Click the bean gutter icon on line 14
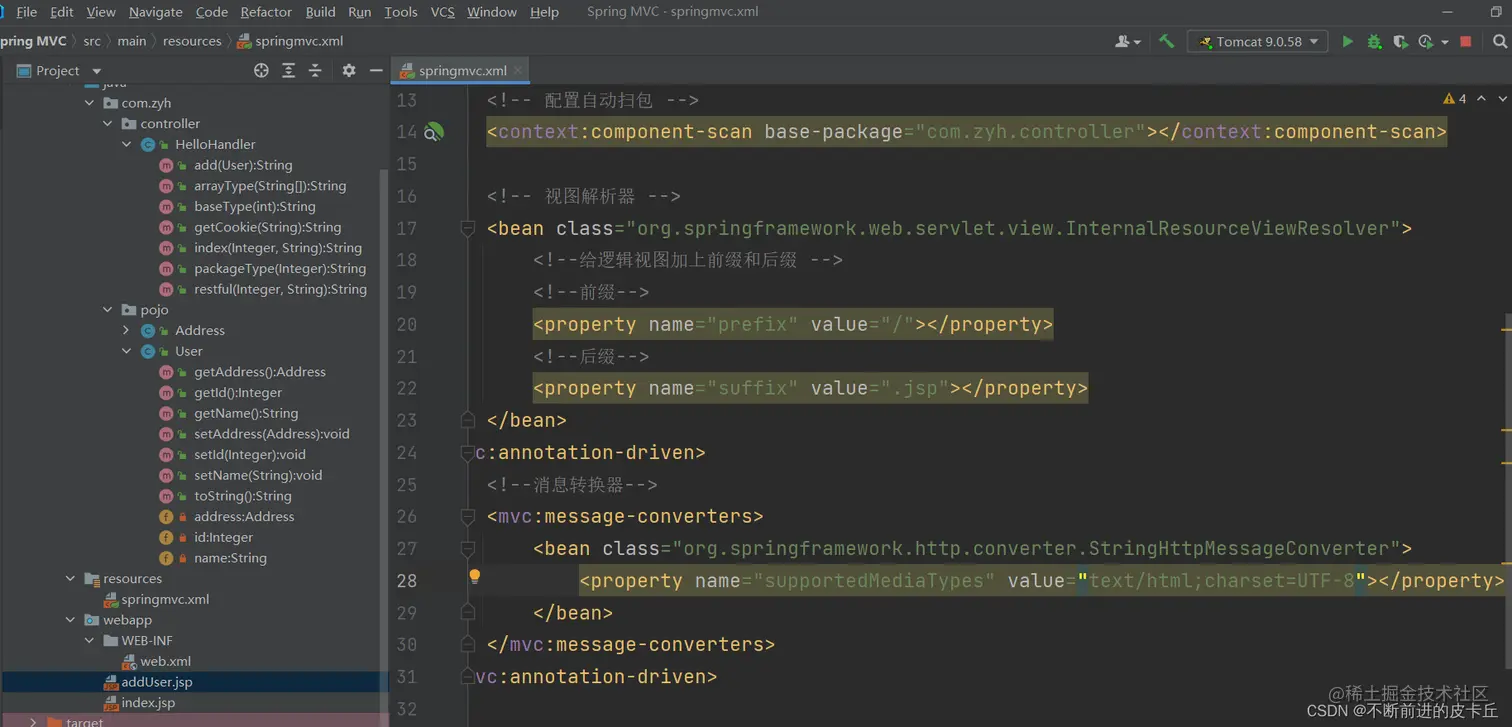This screenshot has width=1512, height=727. (x=433, y=132)
